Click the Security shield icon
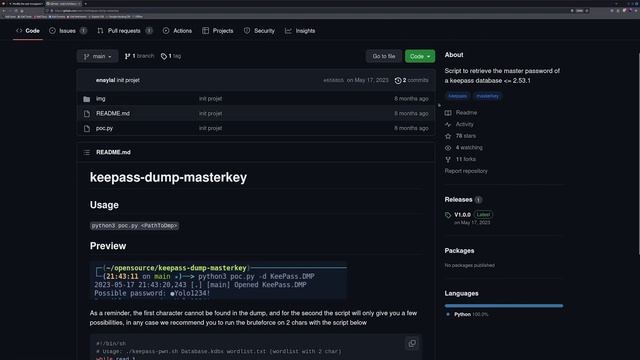The image size is (640, 360). click(x=247, y=31)
